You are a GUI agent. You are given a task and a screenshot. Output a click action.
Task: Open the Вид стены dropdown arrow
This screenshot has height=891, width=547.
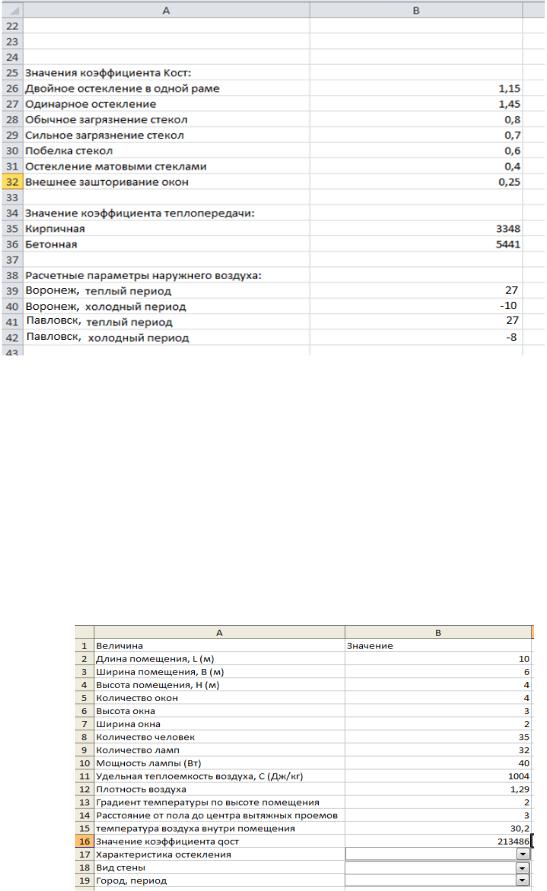point(523,867)
